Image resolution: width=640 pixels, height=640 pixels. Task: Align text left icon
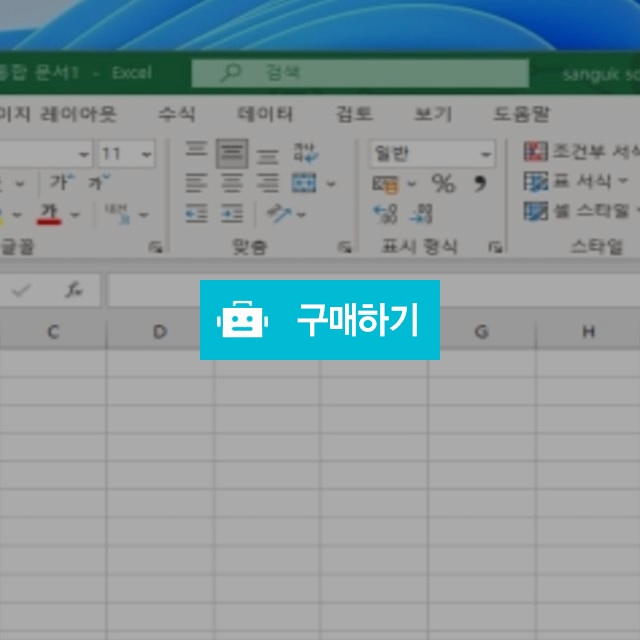(196, 183)
